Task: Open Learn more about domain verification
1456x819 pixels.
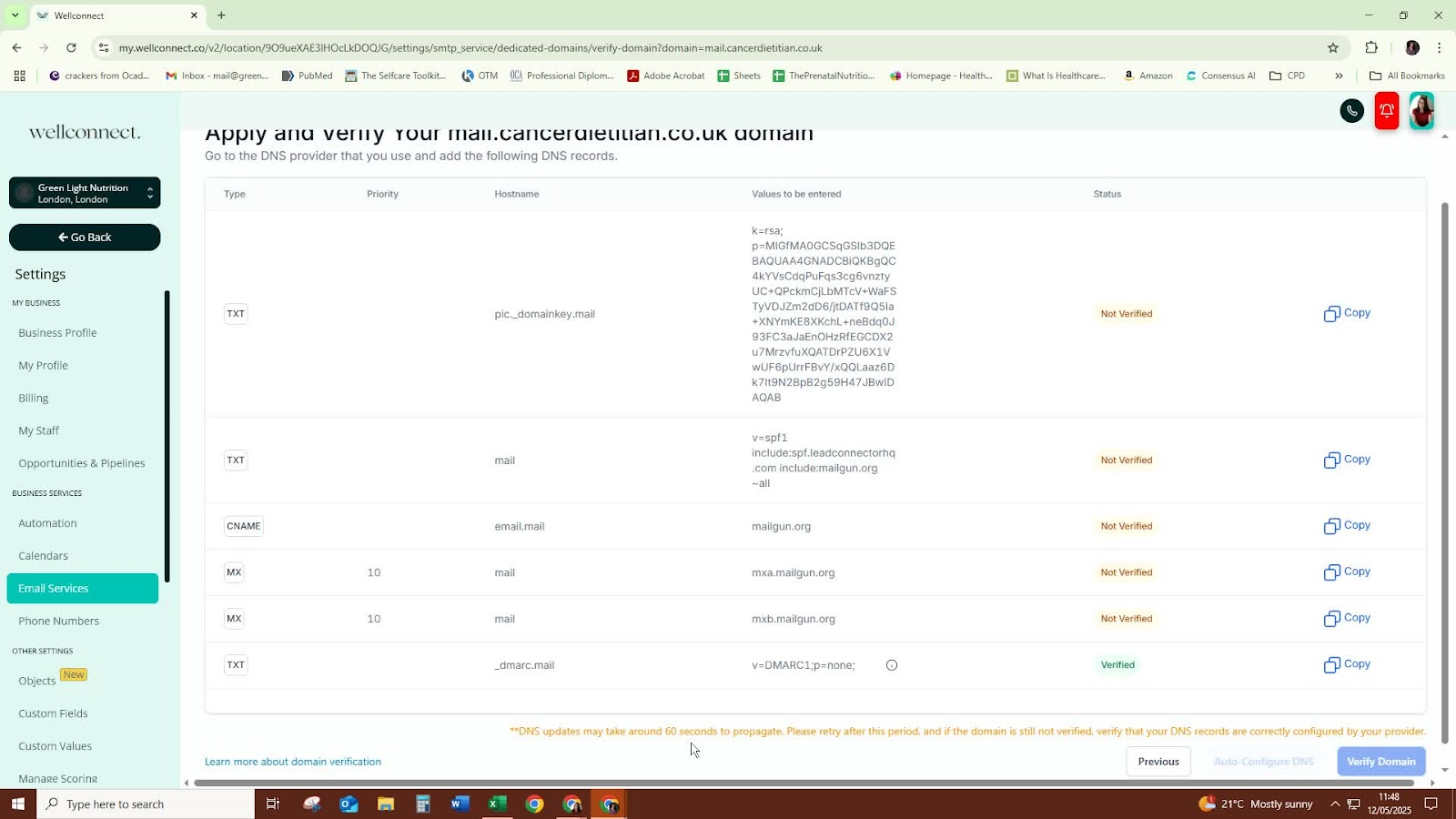Action: [x=293, y=762]
